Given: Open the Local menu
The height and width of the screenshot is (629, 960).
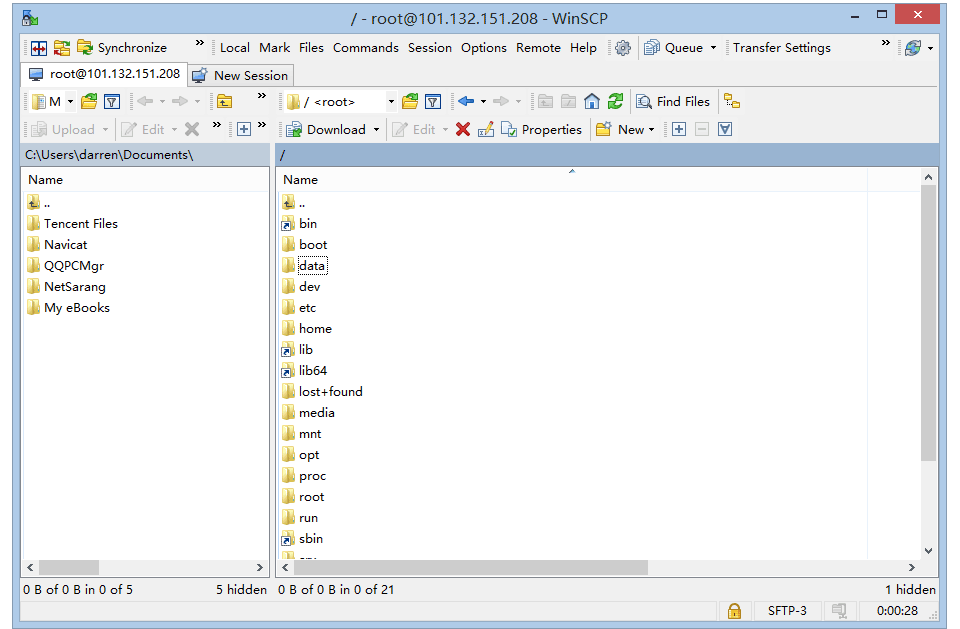Looking at the screenshot, I should pyautogui.click(x=234, y=48).
